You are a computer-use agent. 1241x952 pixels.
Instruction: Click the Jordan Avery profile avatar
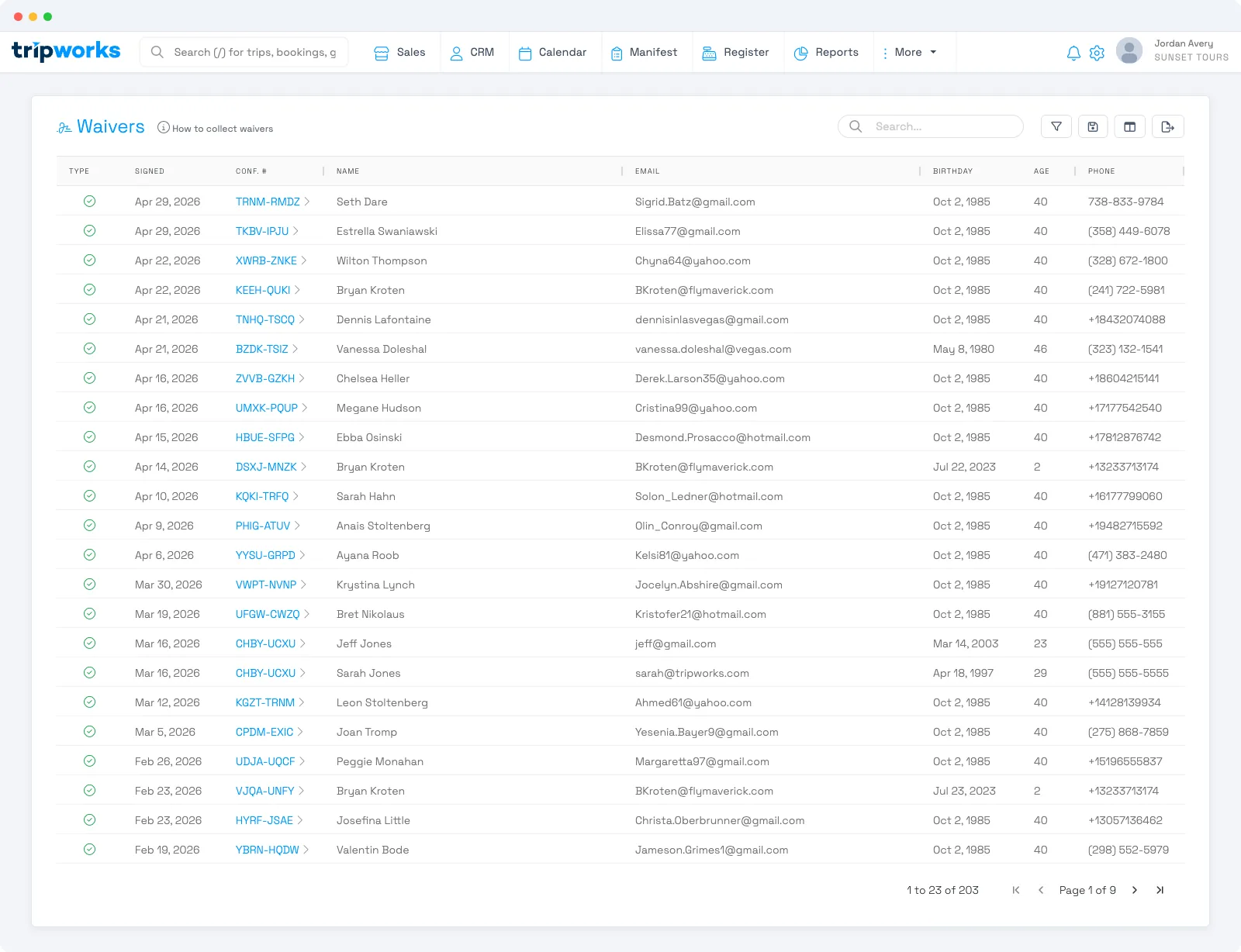click(1129, 50)
